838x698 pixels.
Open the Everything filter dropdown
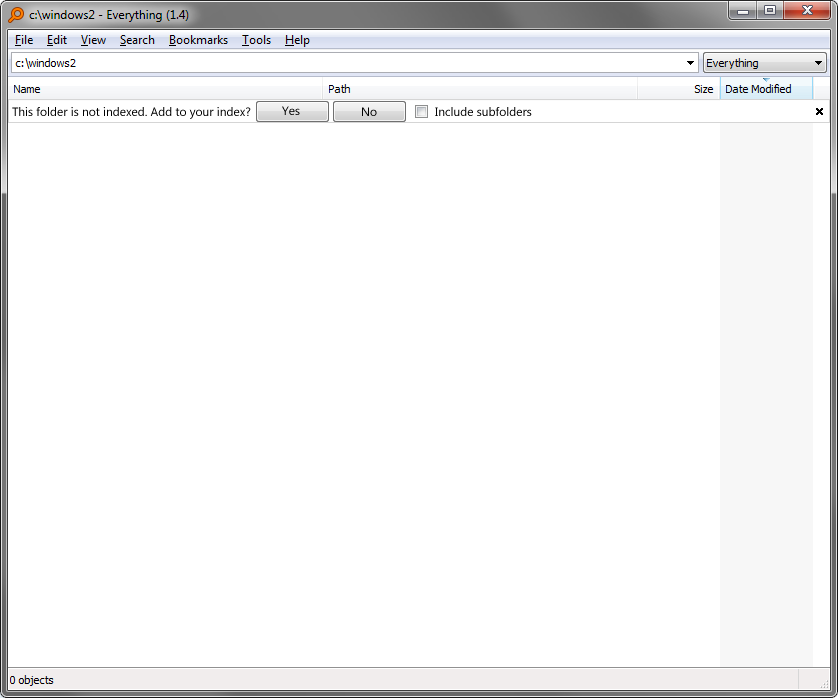765,63
